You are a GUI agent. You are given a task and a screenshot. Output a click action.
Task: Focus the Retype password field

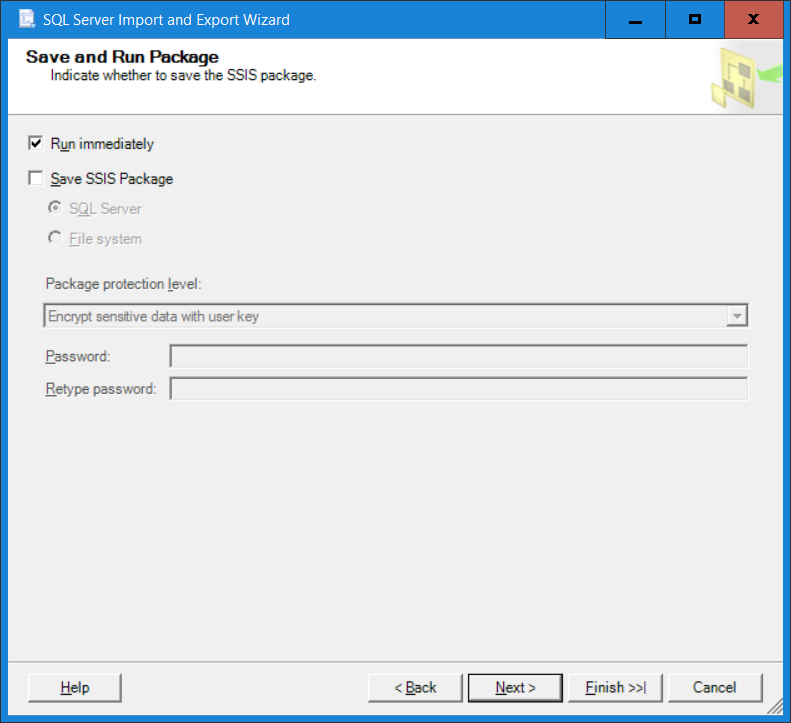[x=459, y=388]
